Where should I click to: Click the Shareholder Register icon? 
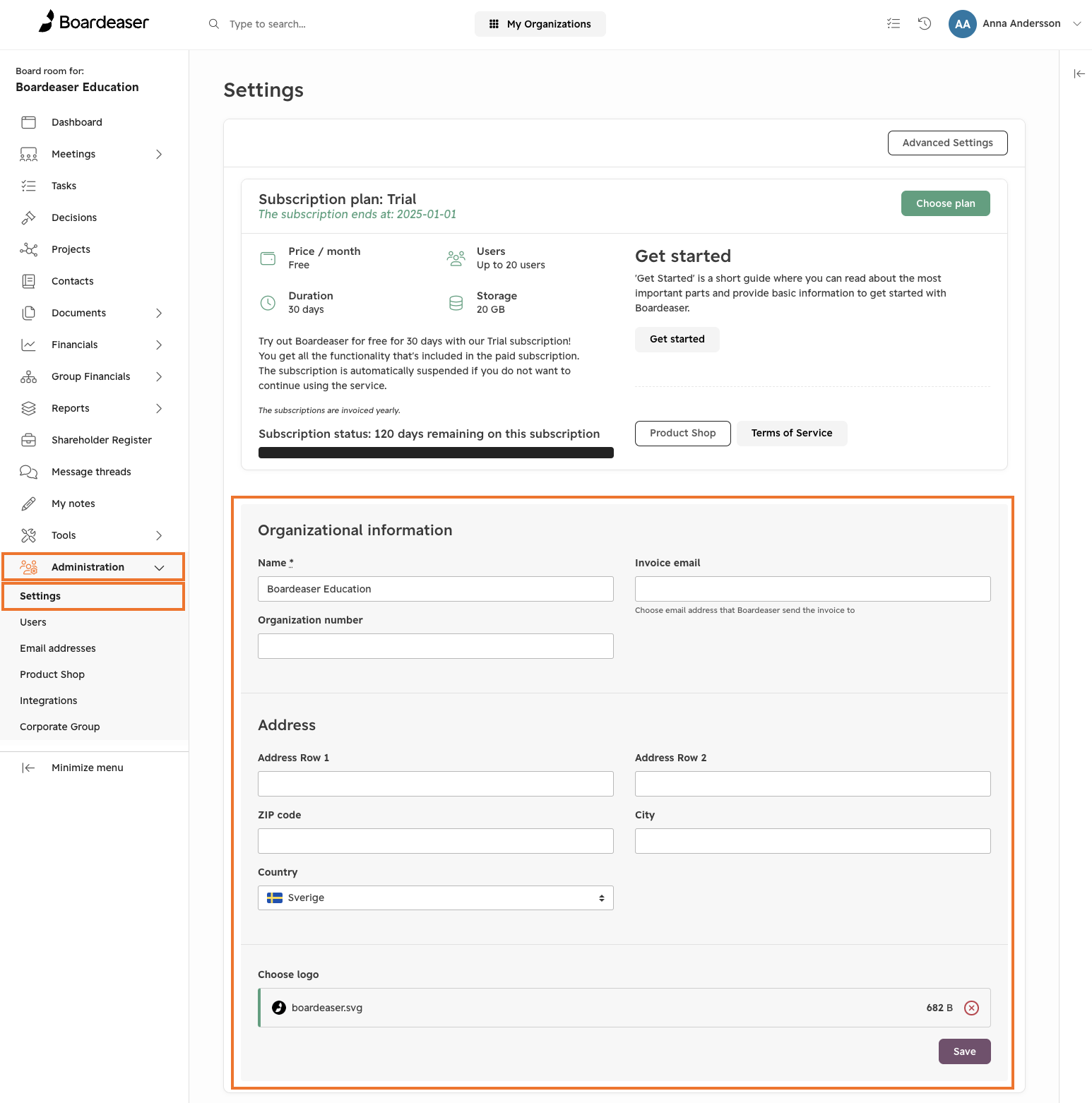coord(29,440)
